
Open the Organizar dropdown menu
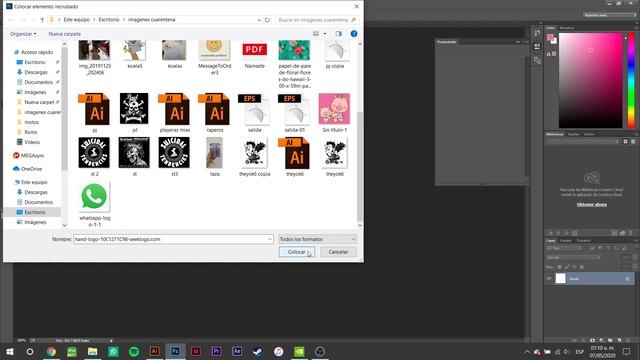coord(23,34)
